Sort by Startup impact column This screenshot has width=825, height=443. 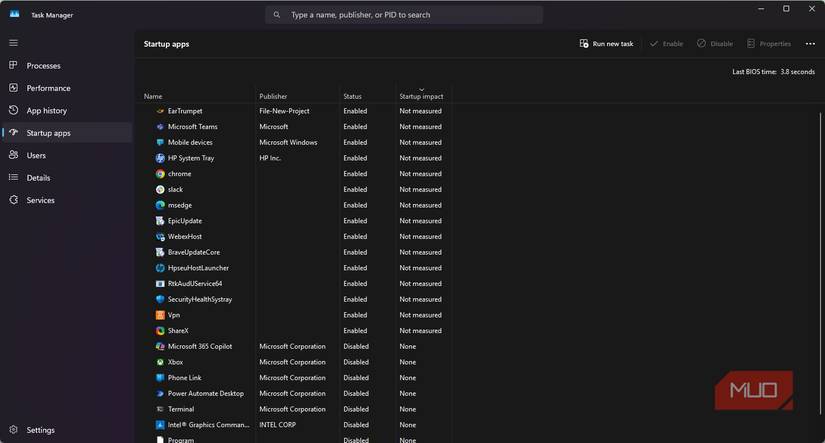pyautogui.click(x=421, y=96)
